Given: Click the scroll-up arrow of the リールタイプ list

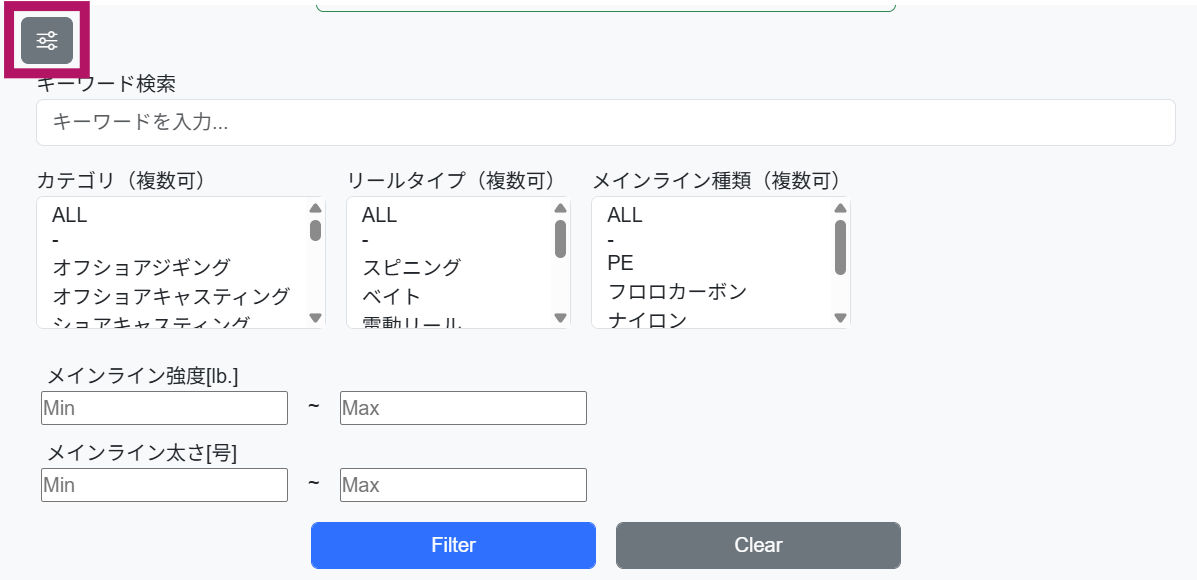Looking at the screenshot, I should tap(559, 207).
